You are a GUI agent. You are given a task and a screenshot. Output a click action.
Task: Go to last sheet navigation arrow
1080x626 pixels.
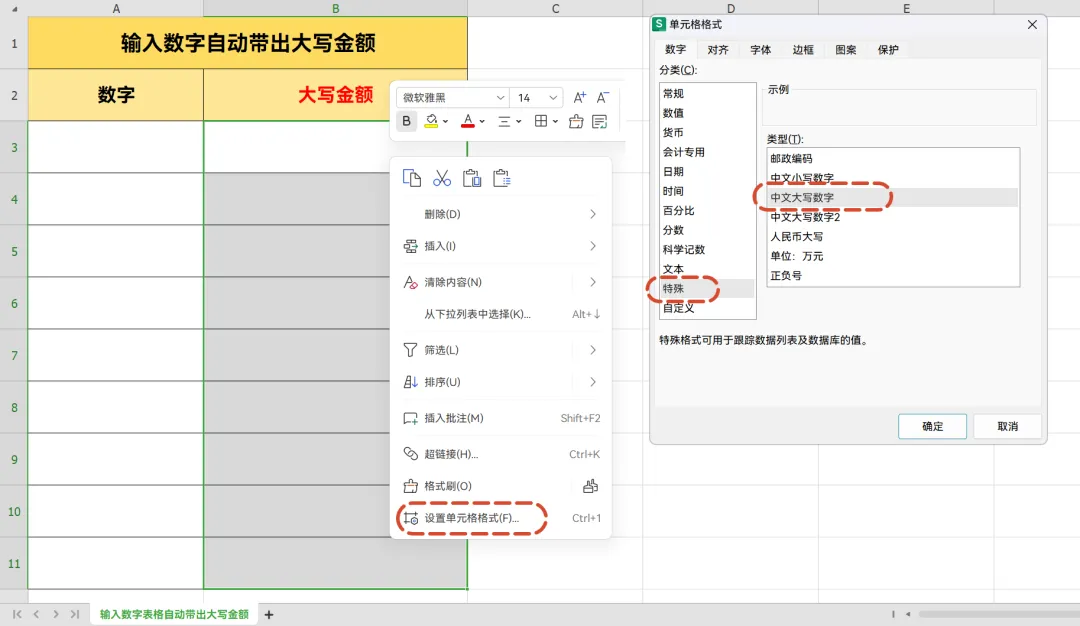pyautogui.click(x=74, y=614)
